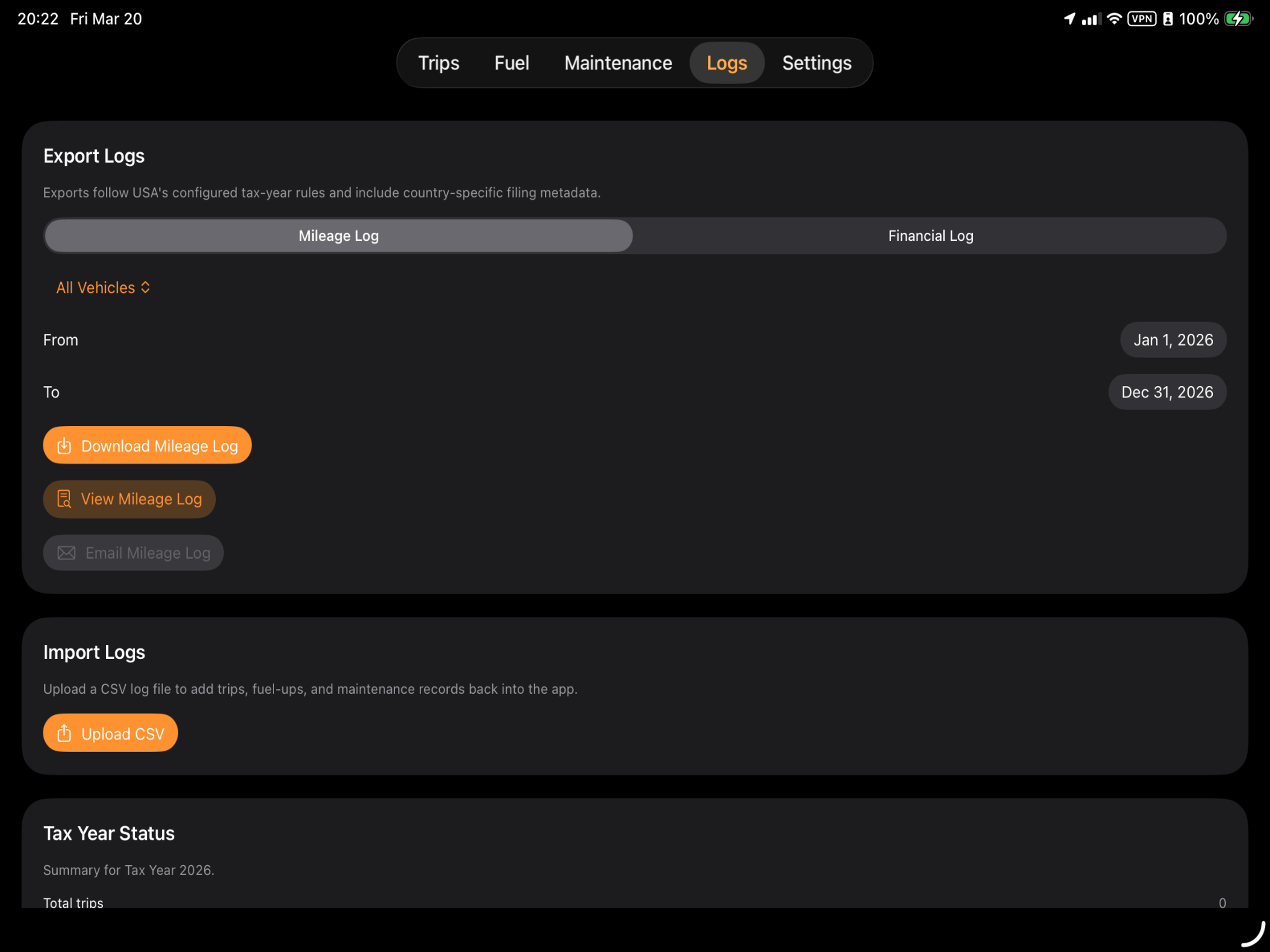
Task: Change the To date Dec 31, 2026
Action: coord(1167,392)
